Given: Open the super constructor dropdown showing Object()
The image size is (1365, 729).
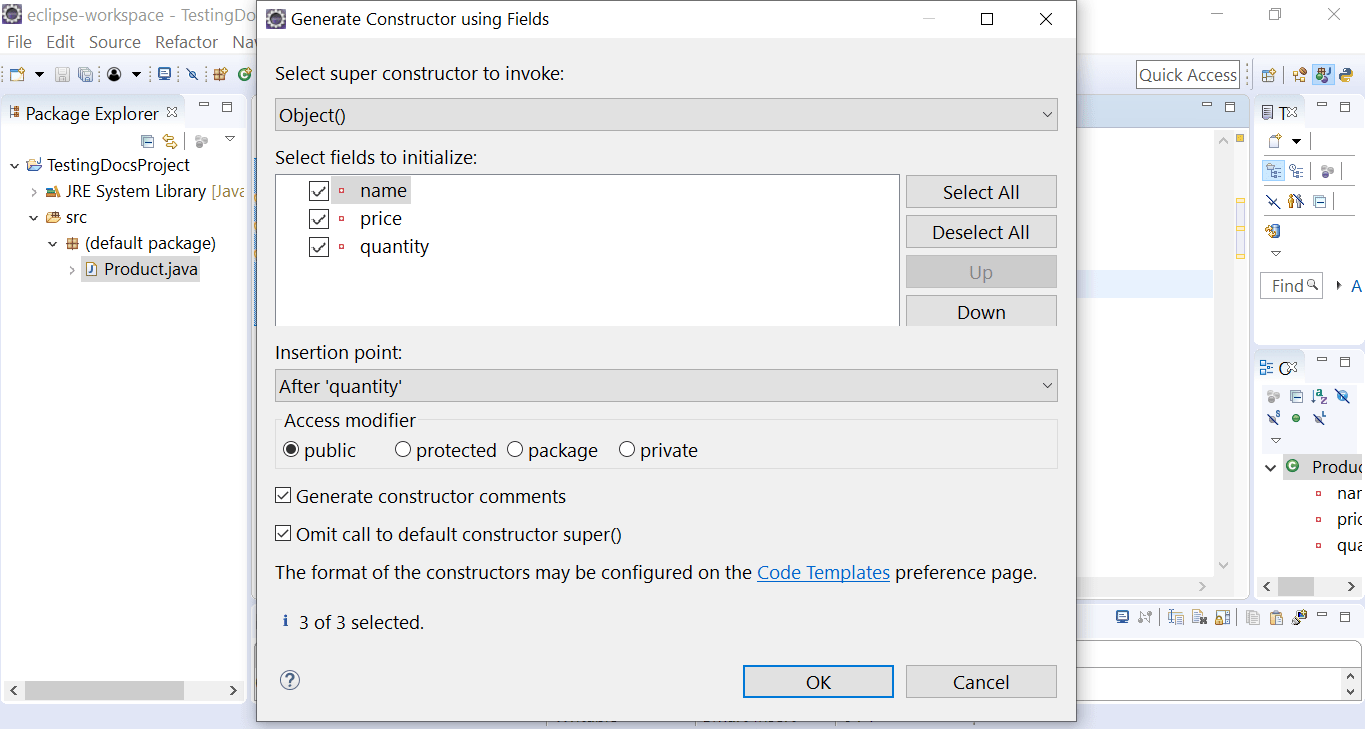Looking at the screenshot, I should point(1046,114).
